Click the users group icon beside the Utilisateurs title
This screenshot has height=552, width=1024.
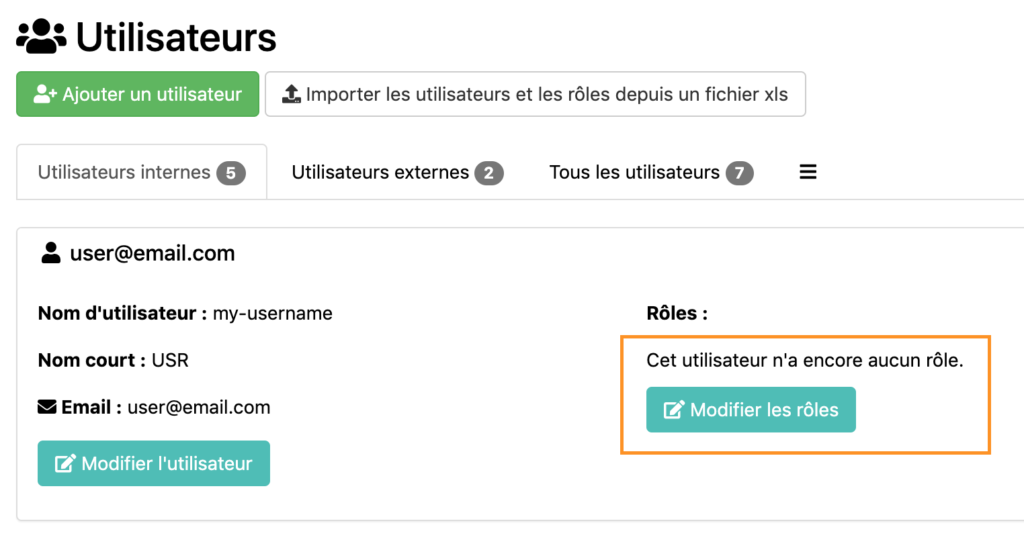point(41,36)
